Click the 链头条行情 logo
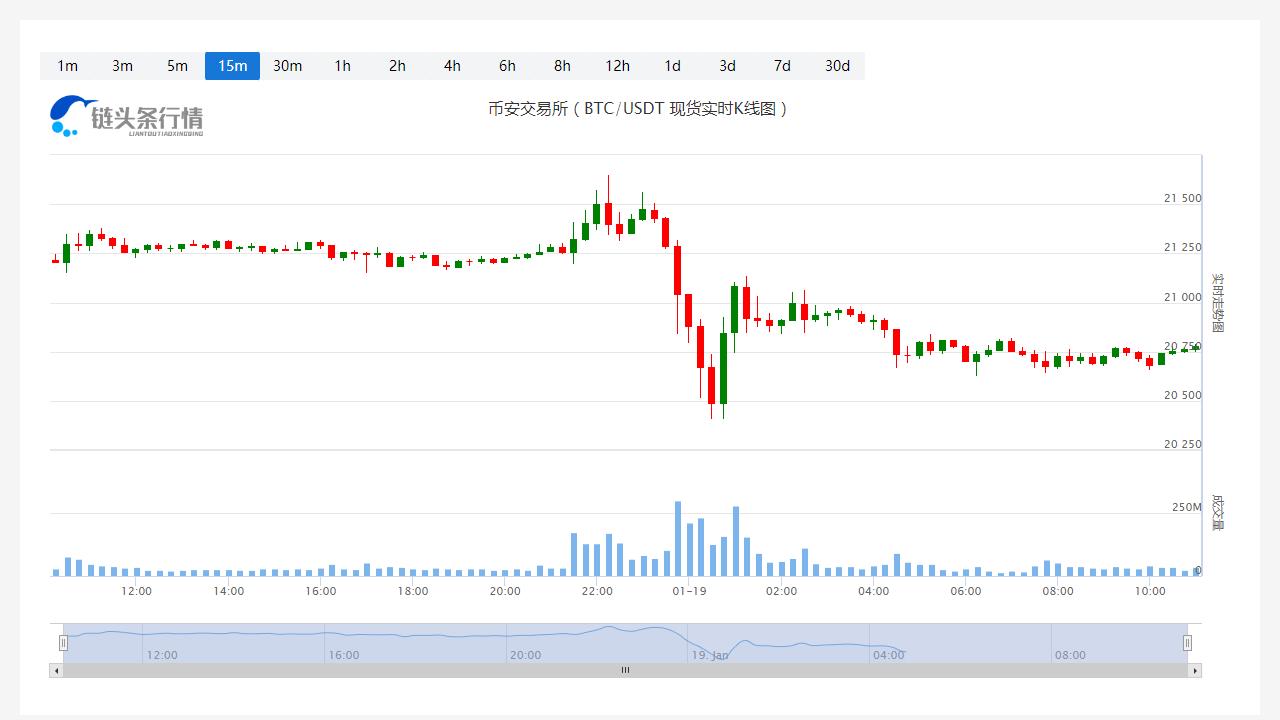The image size is (1280, 720). coord(126,117)
